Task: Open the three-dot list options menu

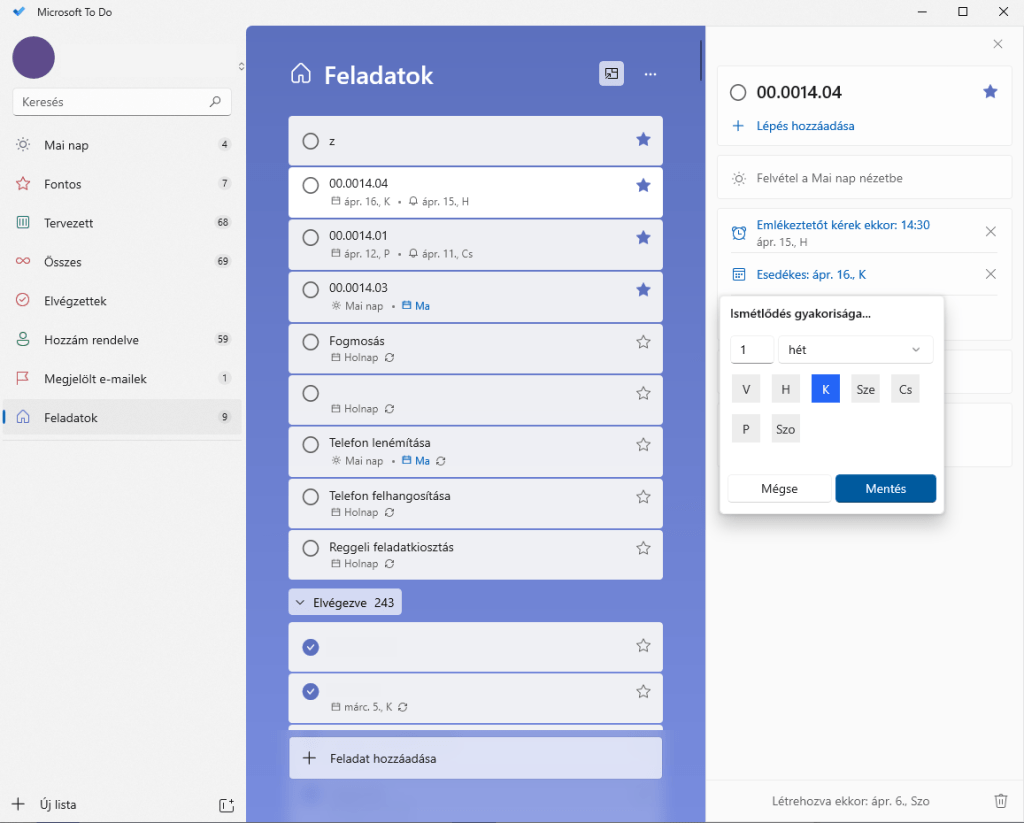Action: (651, 73)
